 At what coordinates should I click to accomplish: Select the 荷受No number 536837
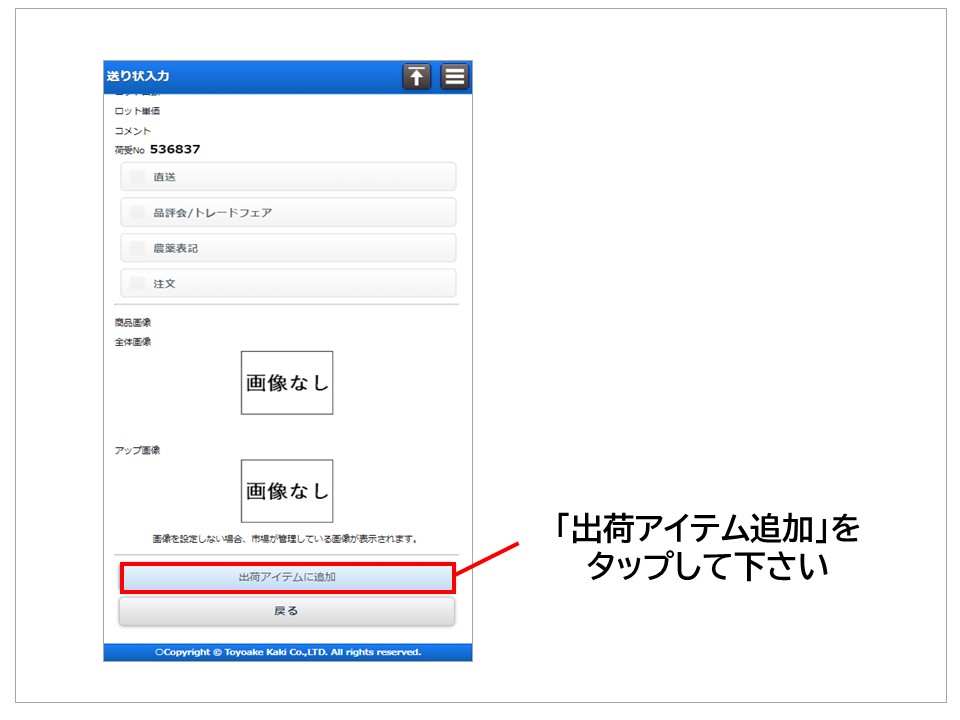[x=175, y=150]
